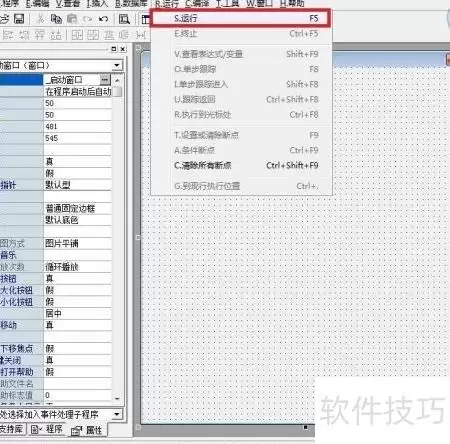This screenshot has width=450, height=444.
Task: Select A.条件断点 menu entry
Action: click(241, 150)
